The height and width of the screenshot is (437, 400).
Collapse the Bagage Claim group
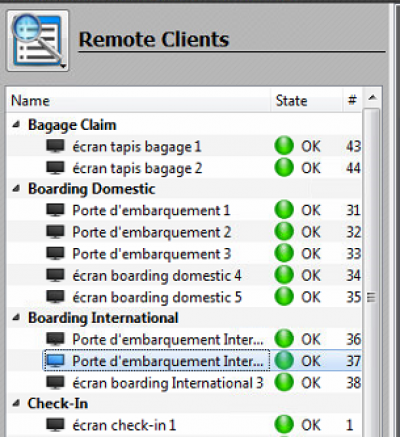[x=16, y=125]
